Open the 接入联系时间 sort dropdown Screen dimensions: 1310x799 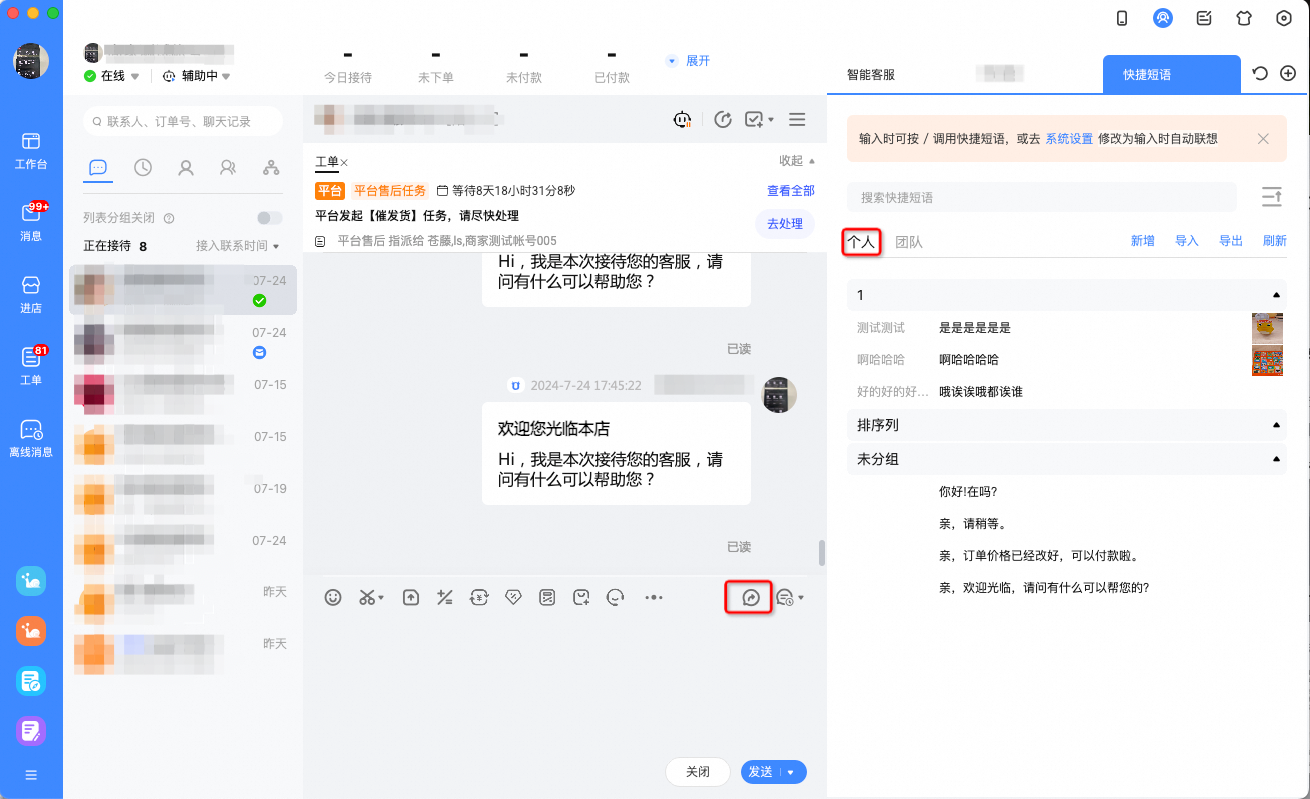pyautogui.click(x=237, y=246)
